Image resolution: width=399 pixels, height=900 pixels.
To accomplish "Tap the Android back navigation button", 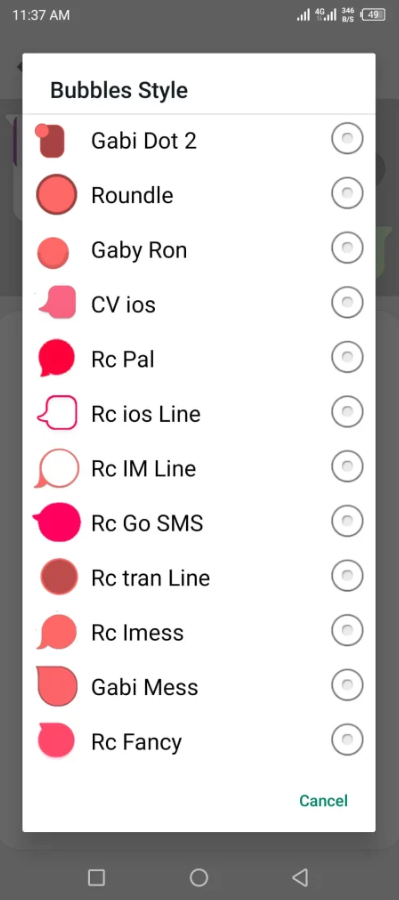I will pyautogui.click(x=300, y=877).
